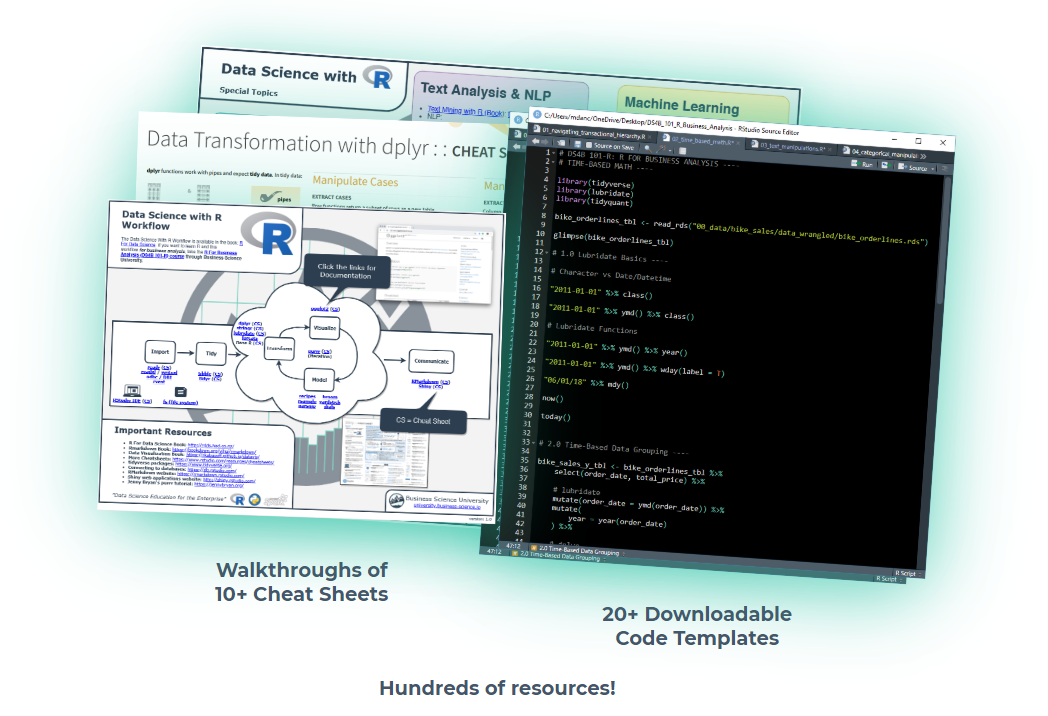
Task: Click the Run button in RStudio editor
Action: (x=862, y=164)
